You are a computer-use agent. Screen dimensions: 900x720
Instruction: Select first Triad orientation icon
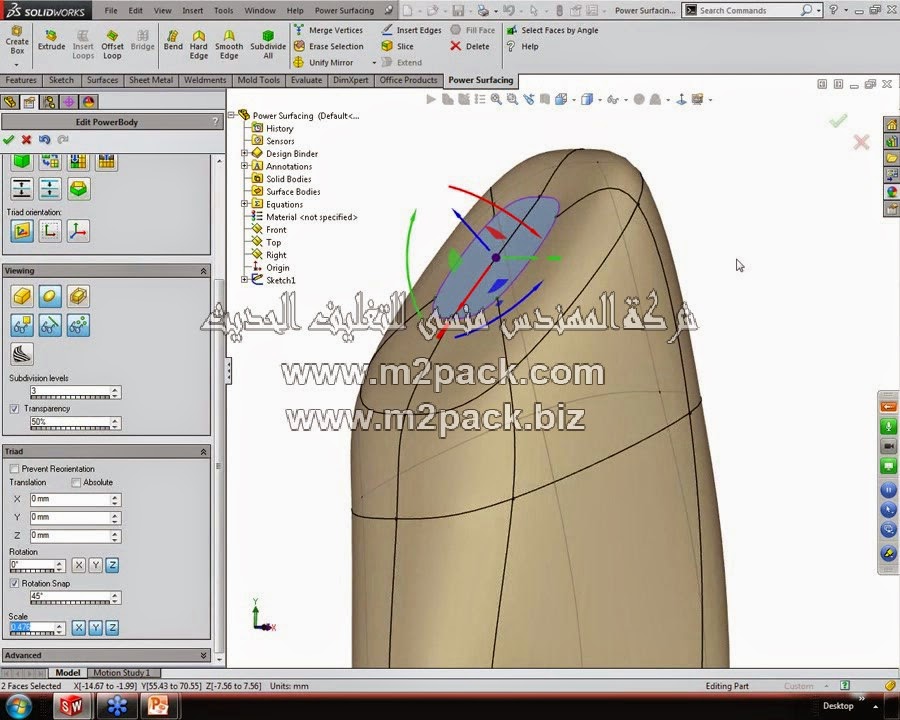point(22,231)
